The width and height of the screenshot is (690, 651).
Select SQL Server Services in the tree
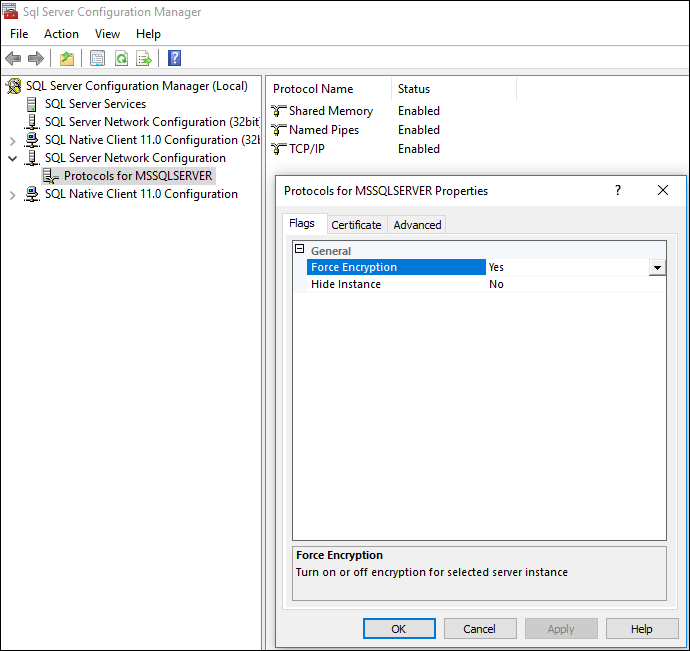(95, 104)
